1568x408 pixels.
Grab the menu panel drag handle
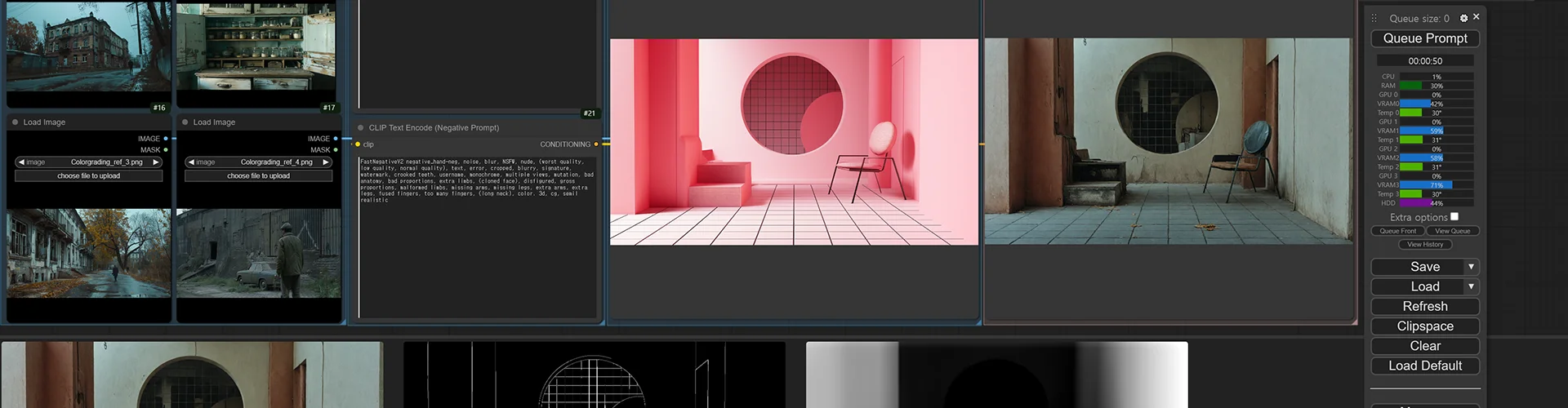point(1374,18)
